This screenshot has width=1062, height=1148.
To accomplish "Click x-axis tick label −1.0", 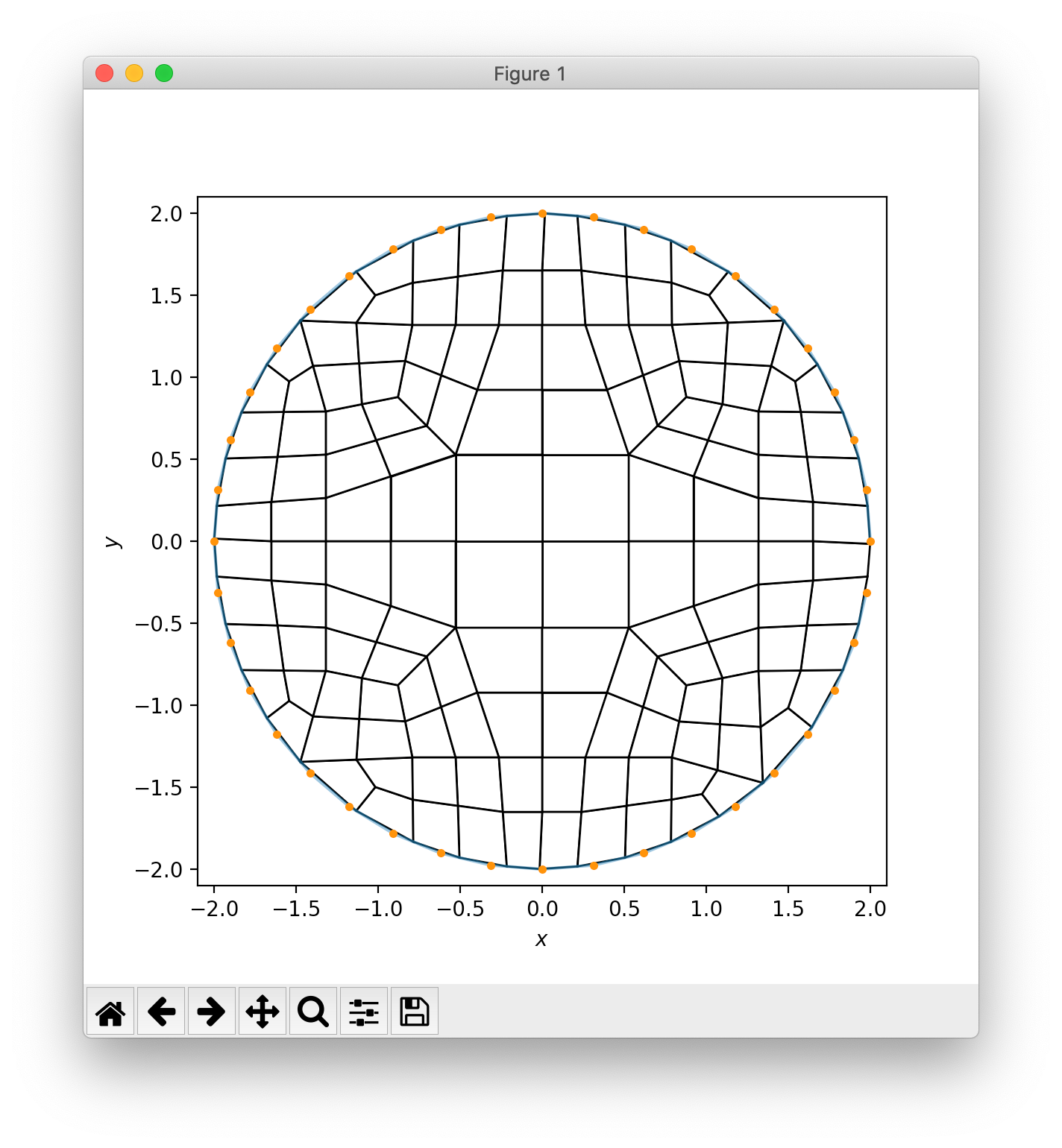I will point(378,909).
